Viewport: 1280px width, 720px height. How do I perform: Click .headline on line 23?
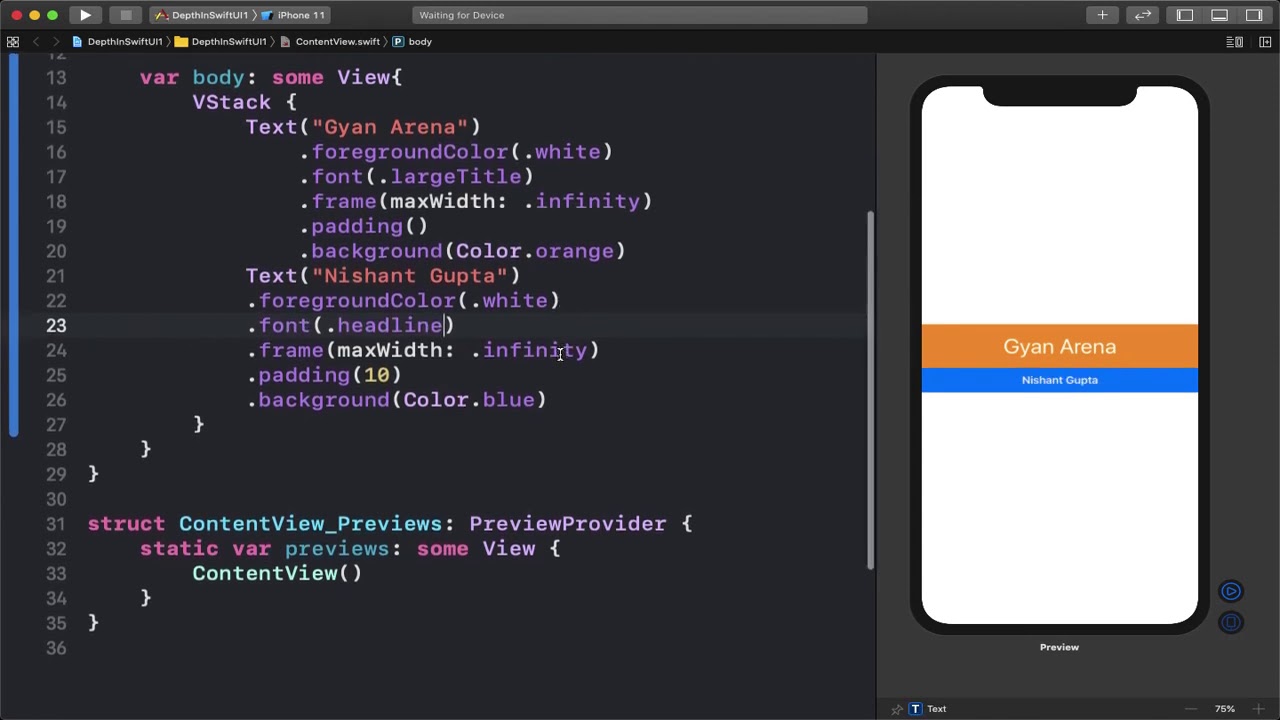click(x=384, y=326)
